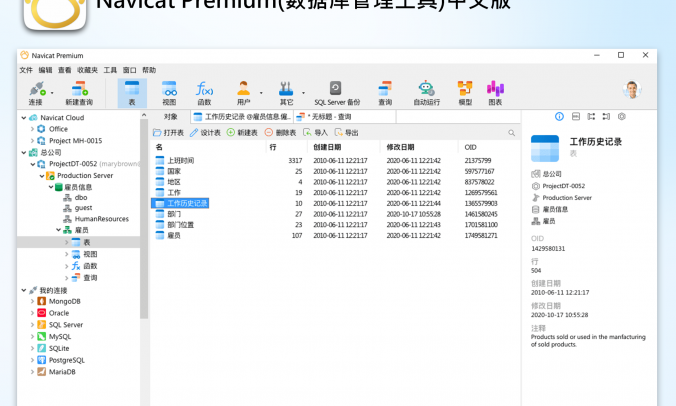Open SQL Server 备份 toolbar icon
Screen dimensions: 676x406
pyautogui.click(x=337, y=92)
